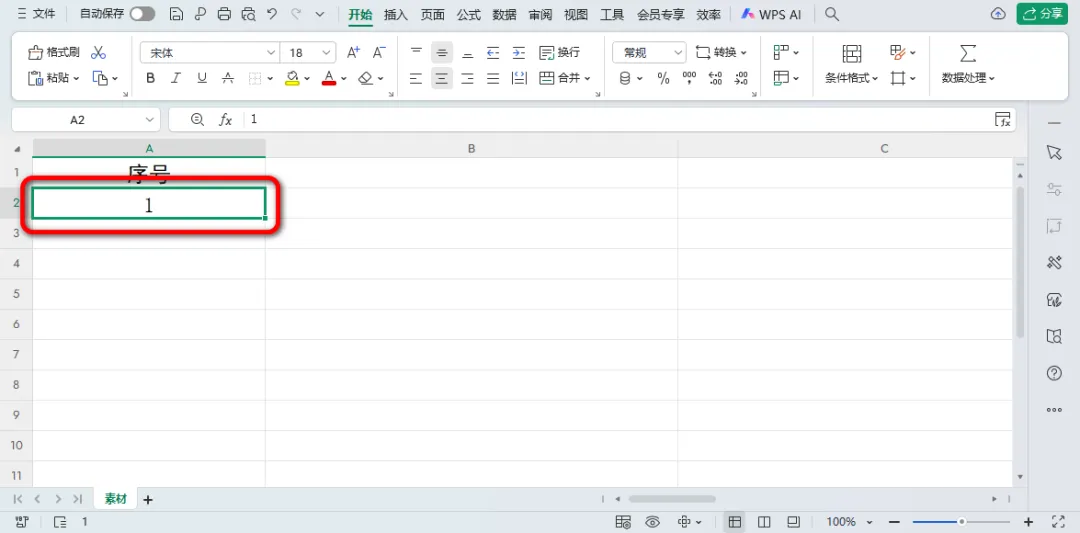Open the File (文件) menu
Screen dimensions: 1080x533
[x=37, y=14]
